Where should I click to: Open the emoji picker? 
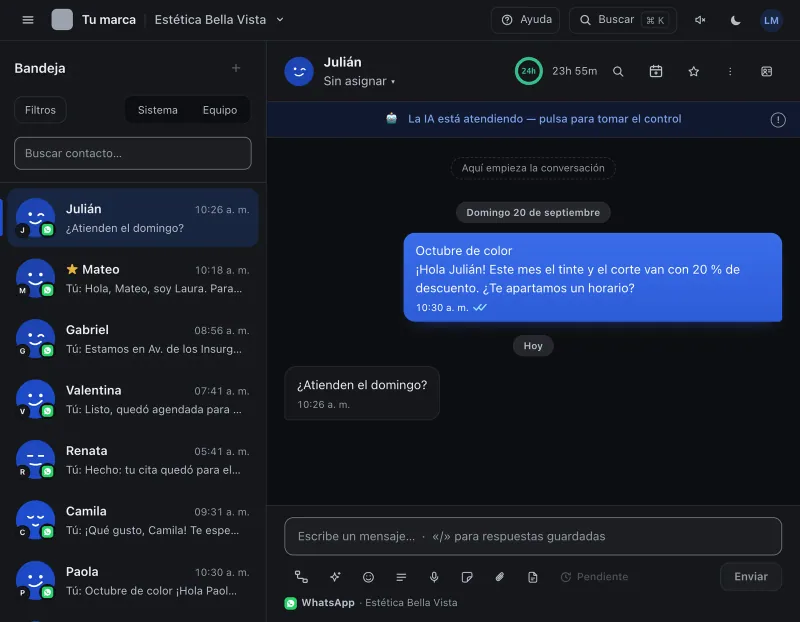(x=368, y=577)
